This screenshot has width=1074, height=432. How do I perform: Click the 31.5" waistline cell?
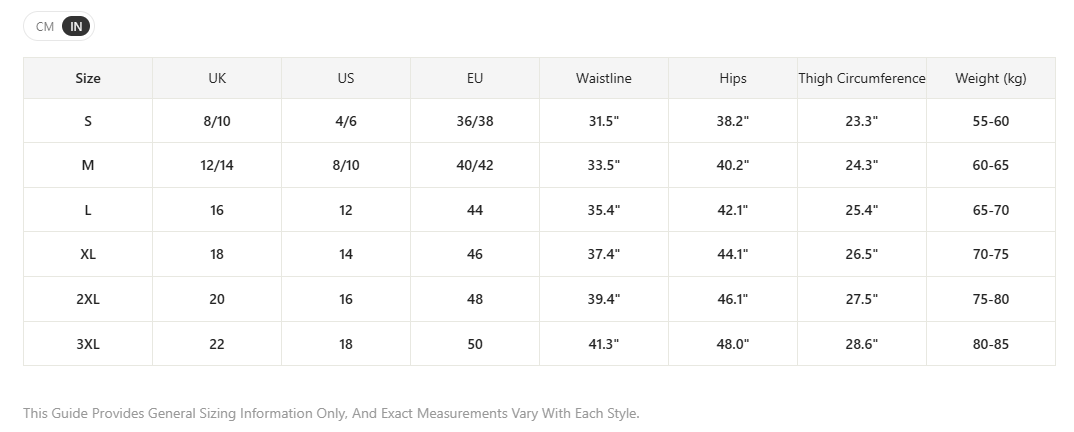click(x=603, y=121)
